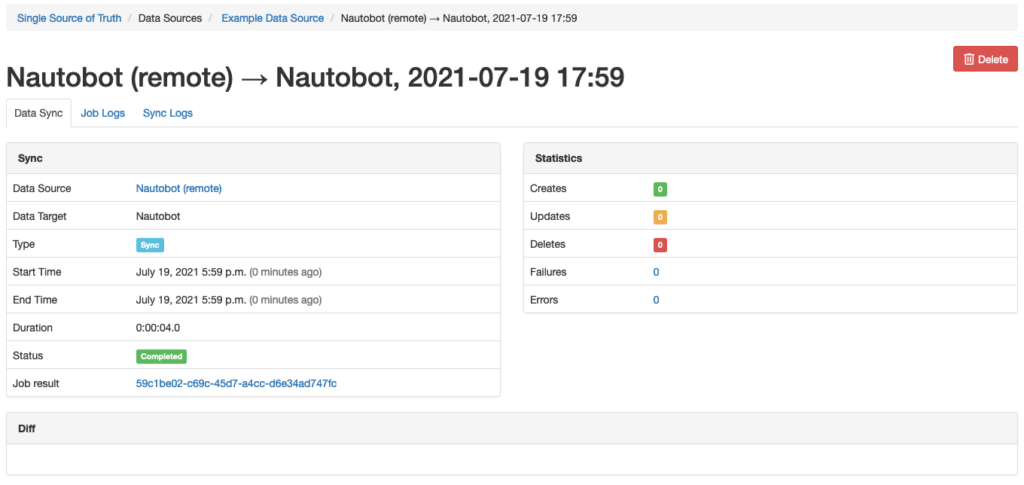Open Single Source of Truth breadcrumb
The width and height of the screenshot is (1024, 485).
(69, 18)
